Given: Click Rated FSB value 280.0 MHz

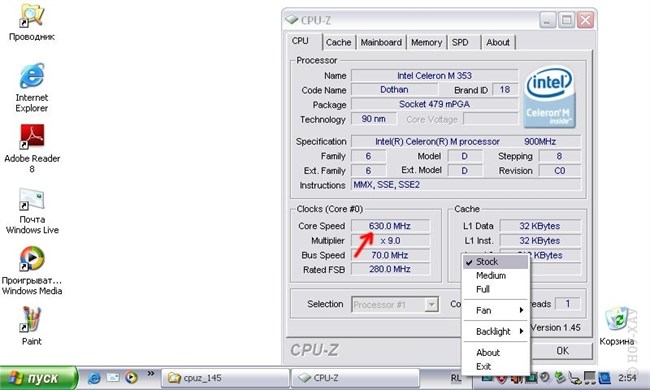Looking at the screenshot, I should pos(390,269).
